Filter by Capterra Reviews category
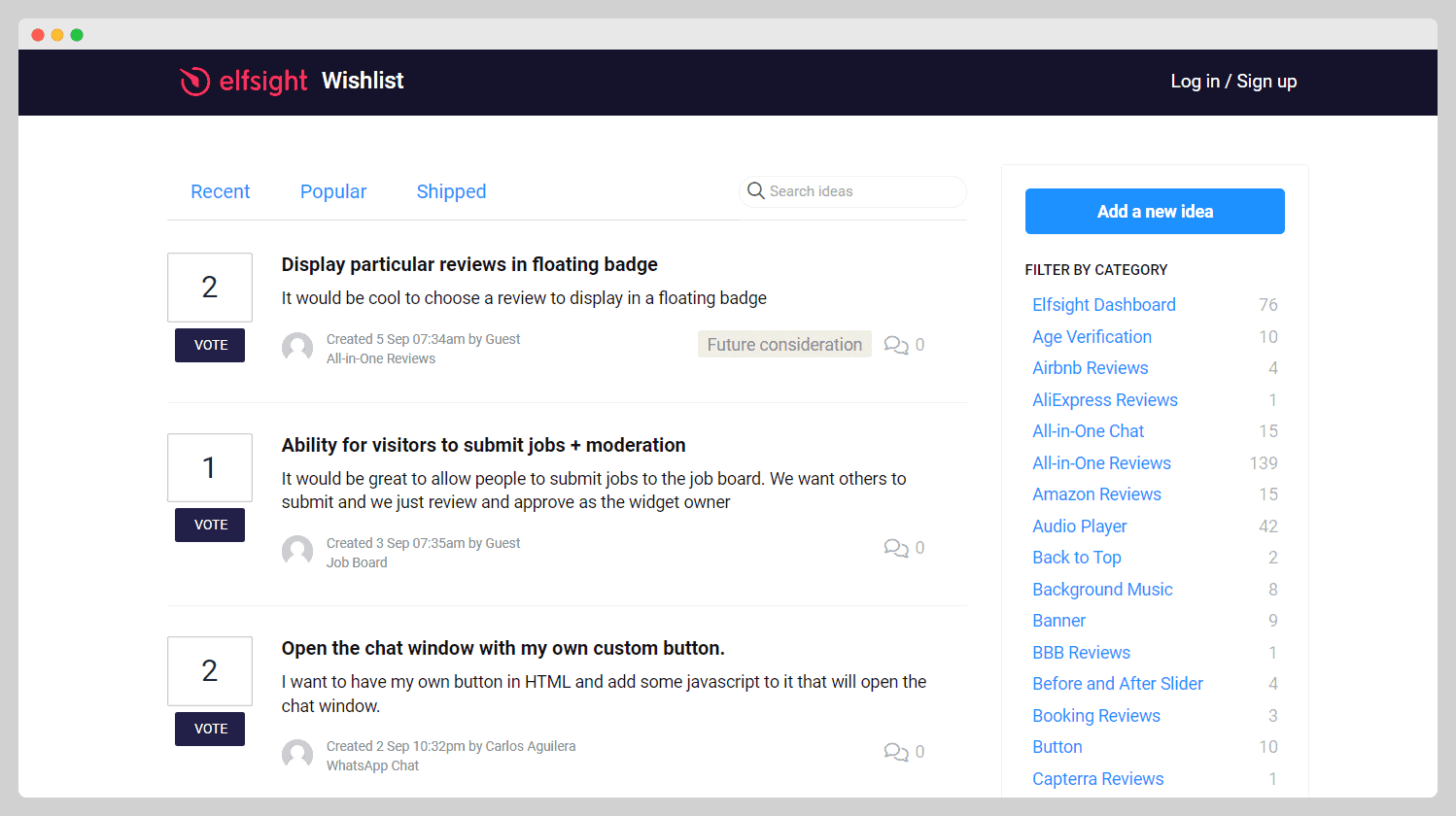The width and height of the screenshot is (1456, 816). coord(1098,779)
